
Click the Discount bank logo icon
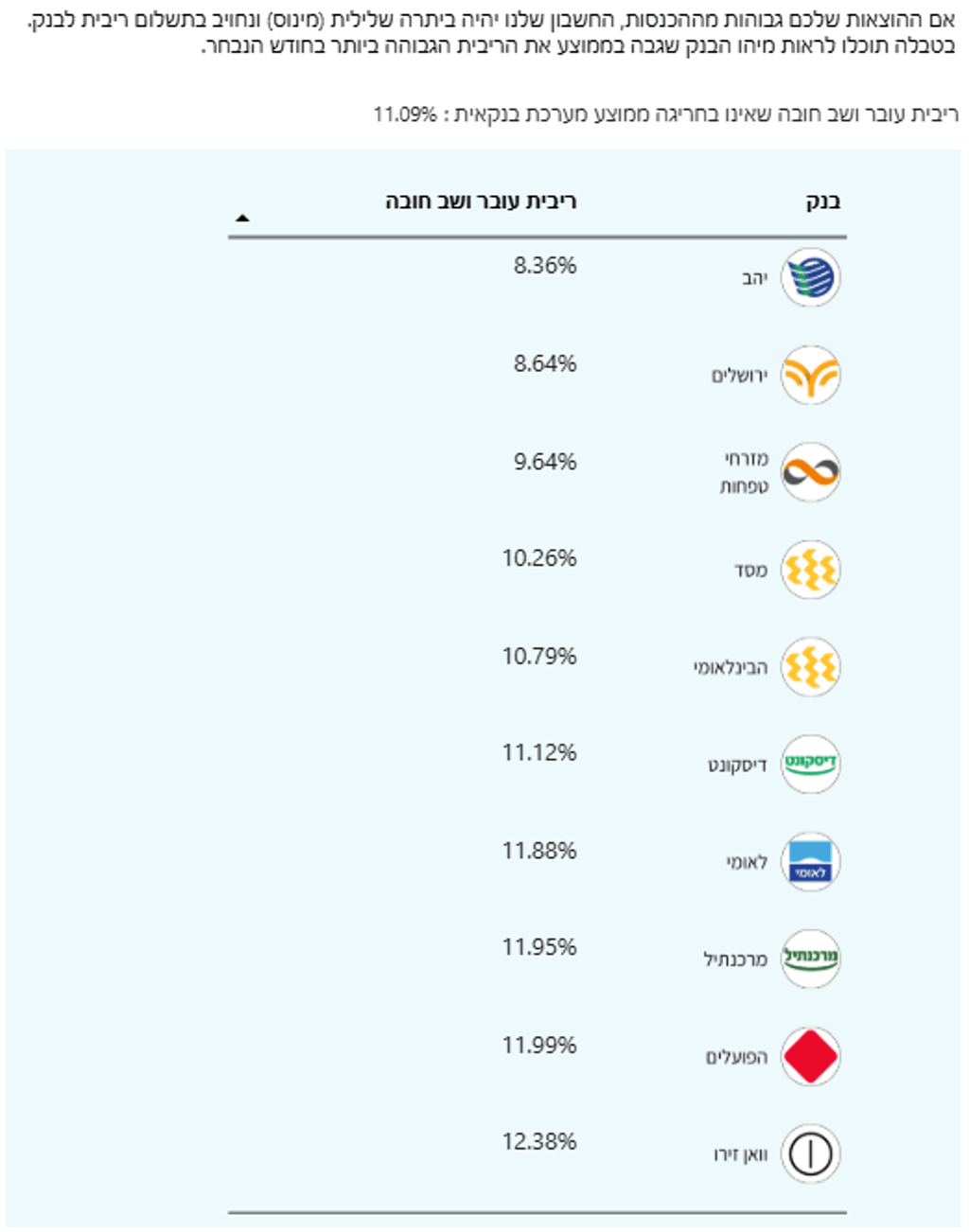tap(811, 765)
